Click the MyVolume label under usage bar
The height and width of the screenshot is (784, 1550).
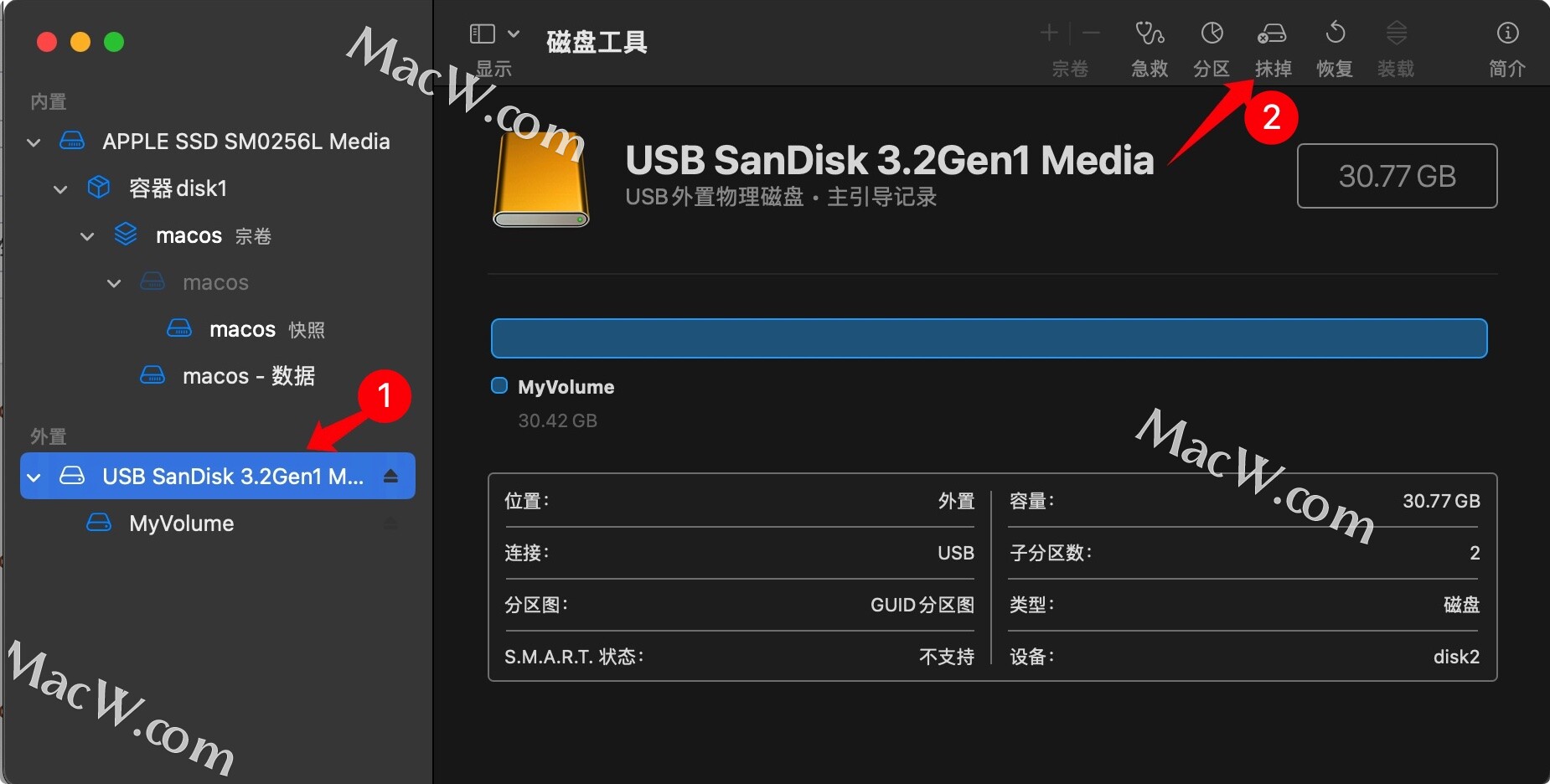click(x=566, y=387)
